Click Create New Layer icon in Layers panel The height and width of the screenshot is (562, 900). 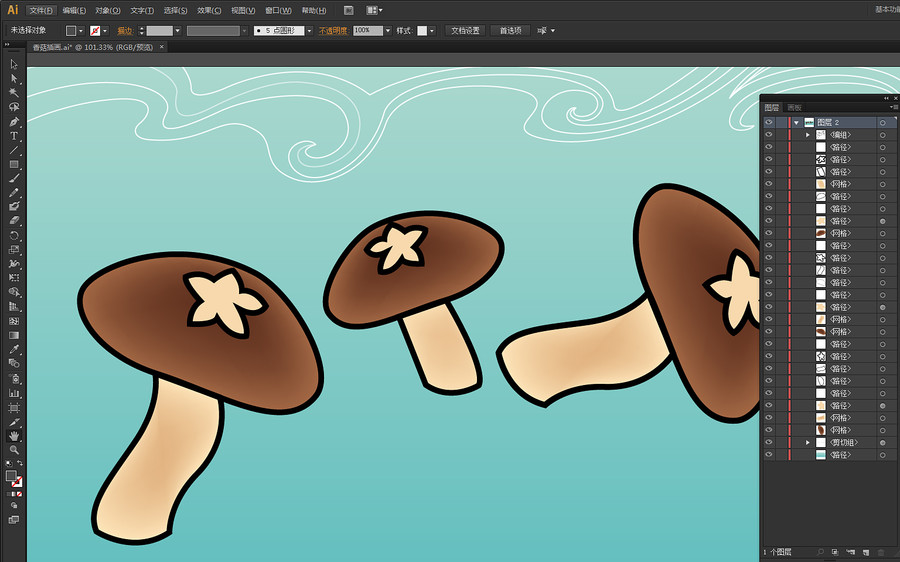pyautogui.click(x=865, y=552)
